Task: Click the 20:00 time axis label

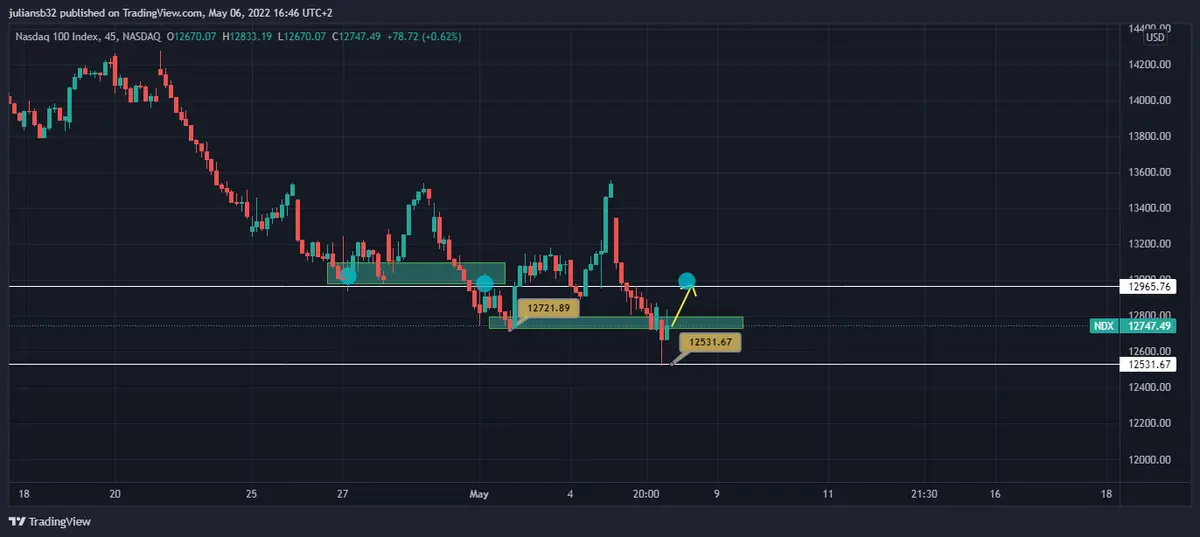Action: click(646, 494)
